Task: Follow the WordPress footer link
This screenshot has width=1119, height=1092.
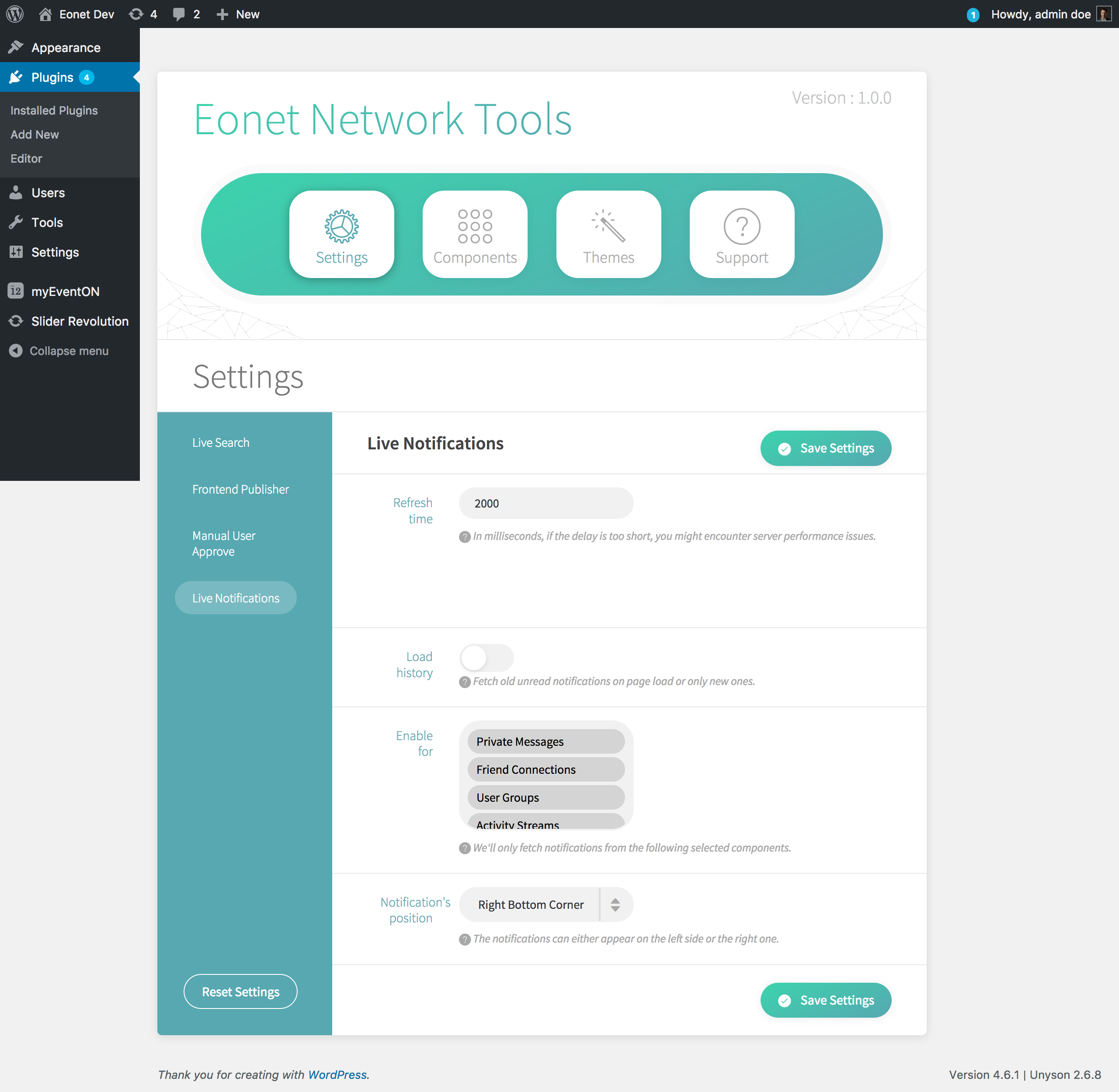Action: coord(337,1074)
